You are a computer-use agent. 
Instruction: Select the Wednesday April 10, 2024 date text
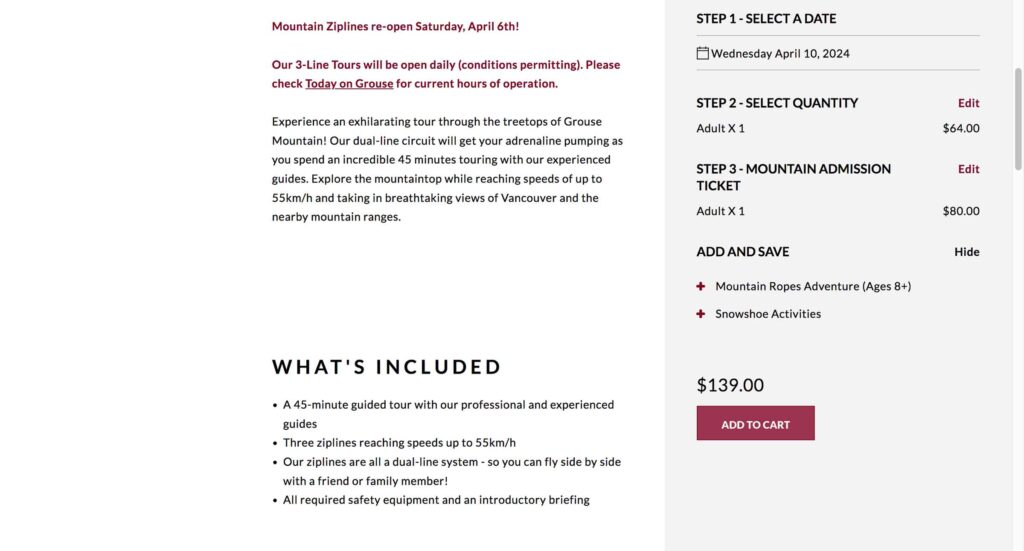[x=780, y=54]
